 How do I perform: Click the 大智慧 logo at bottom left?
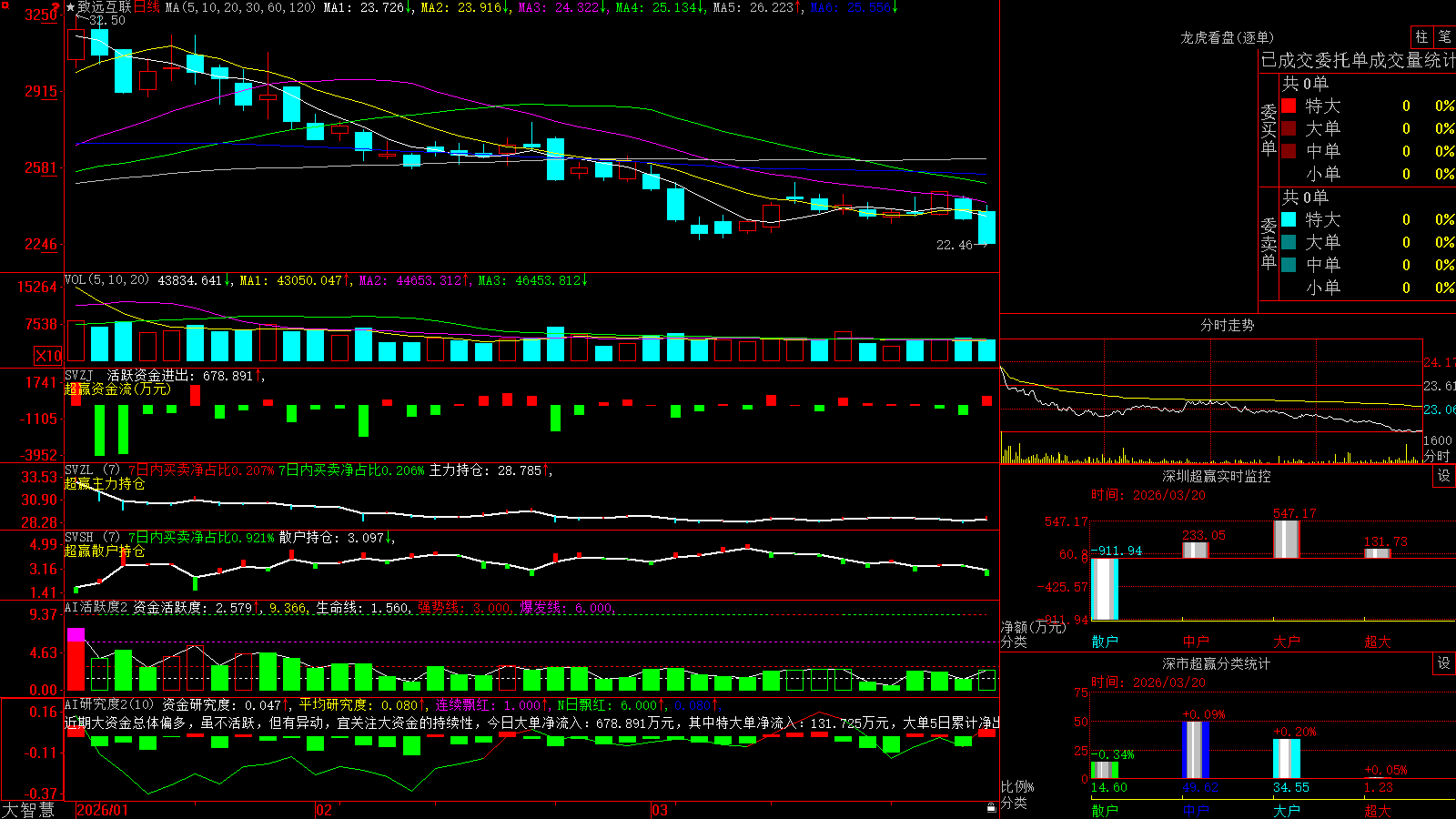28,810
